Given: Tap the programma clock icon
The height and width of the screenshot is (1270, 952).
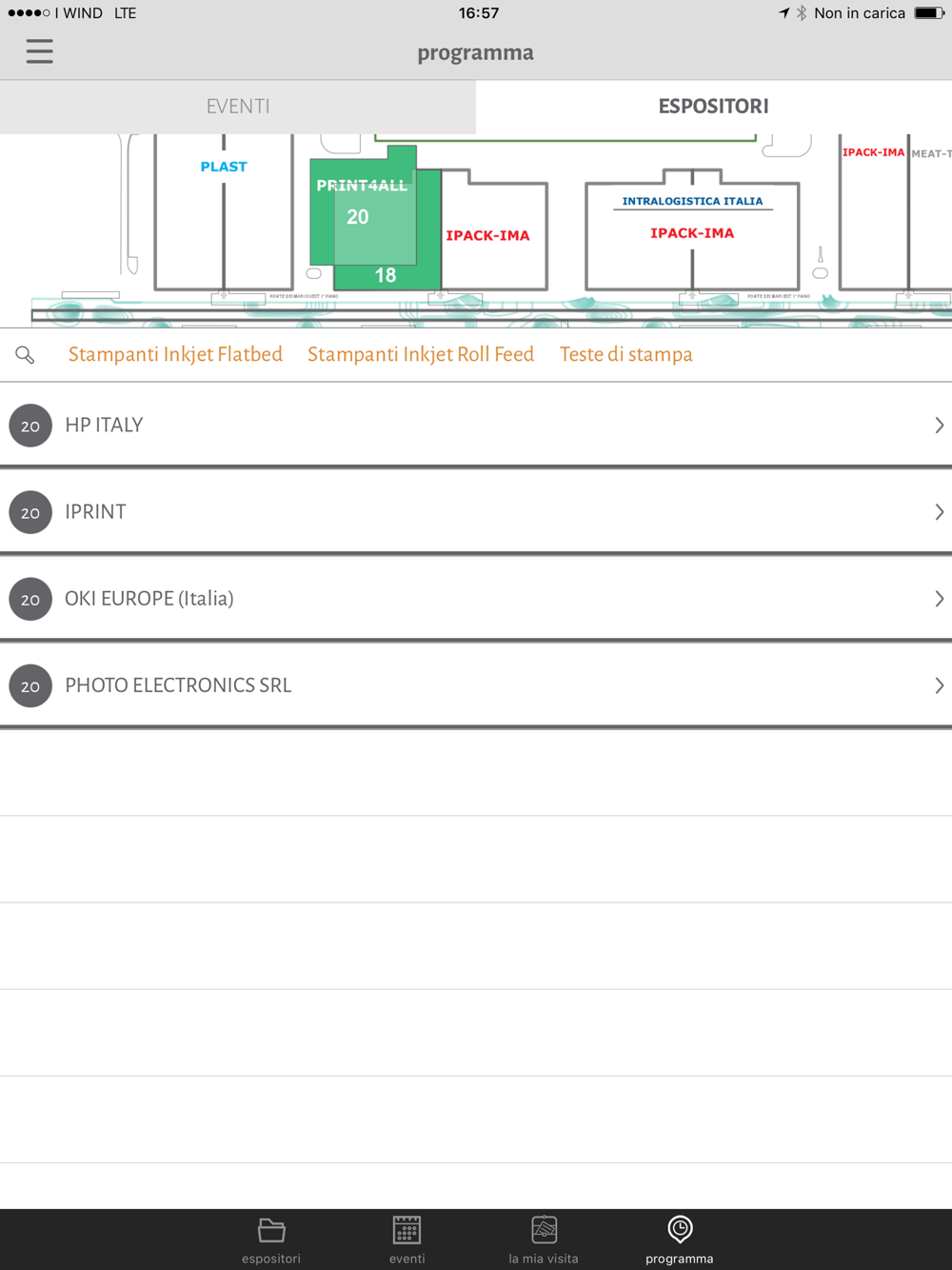Looking at the screenshot, I should click(680, 1230).
